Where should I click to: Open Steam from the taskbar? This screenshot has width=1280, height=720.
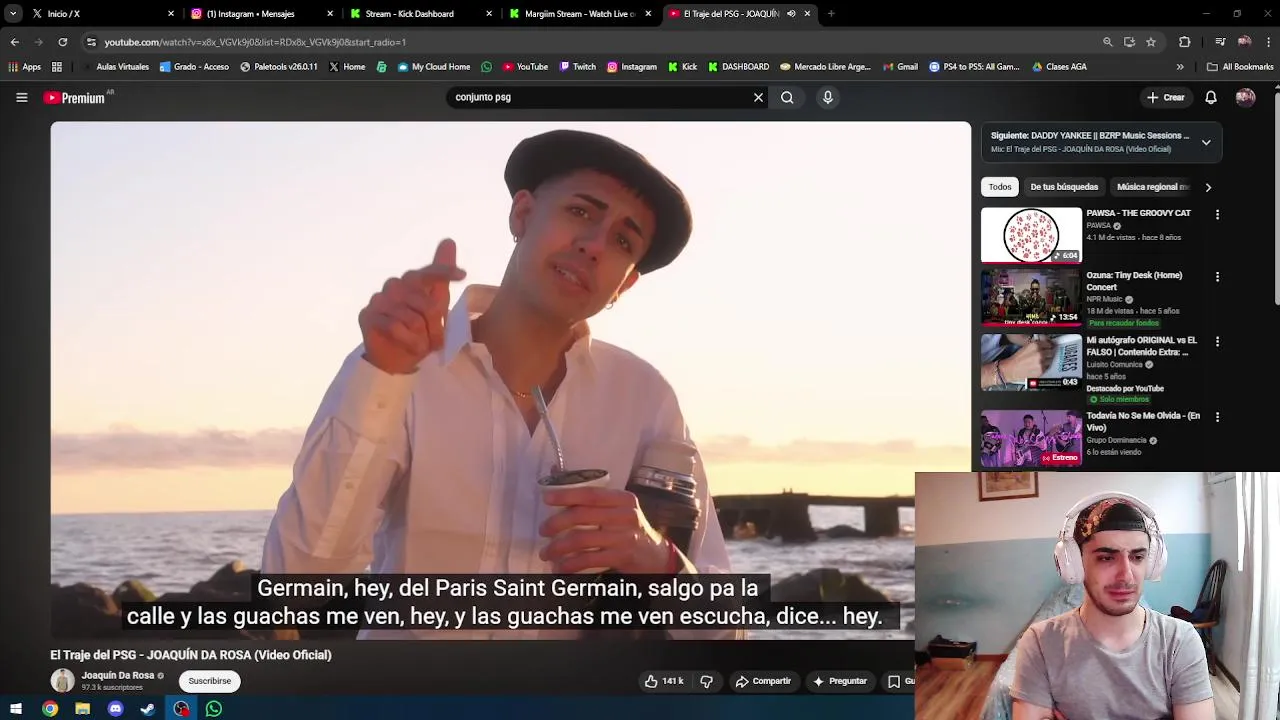coord(148,709)
